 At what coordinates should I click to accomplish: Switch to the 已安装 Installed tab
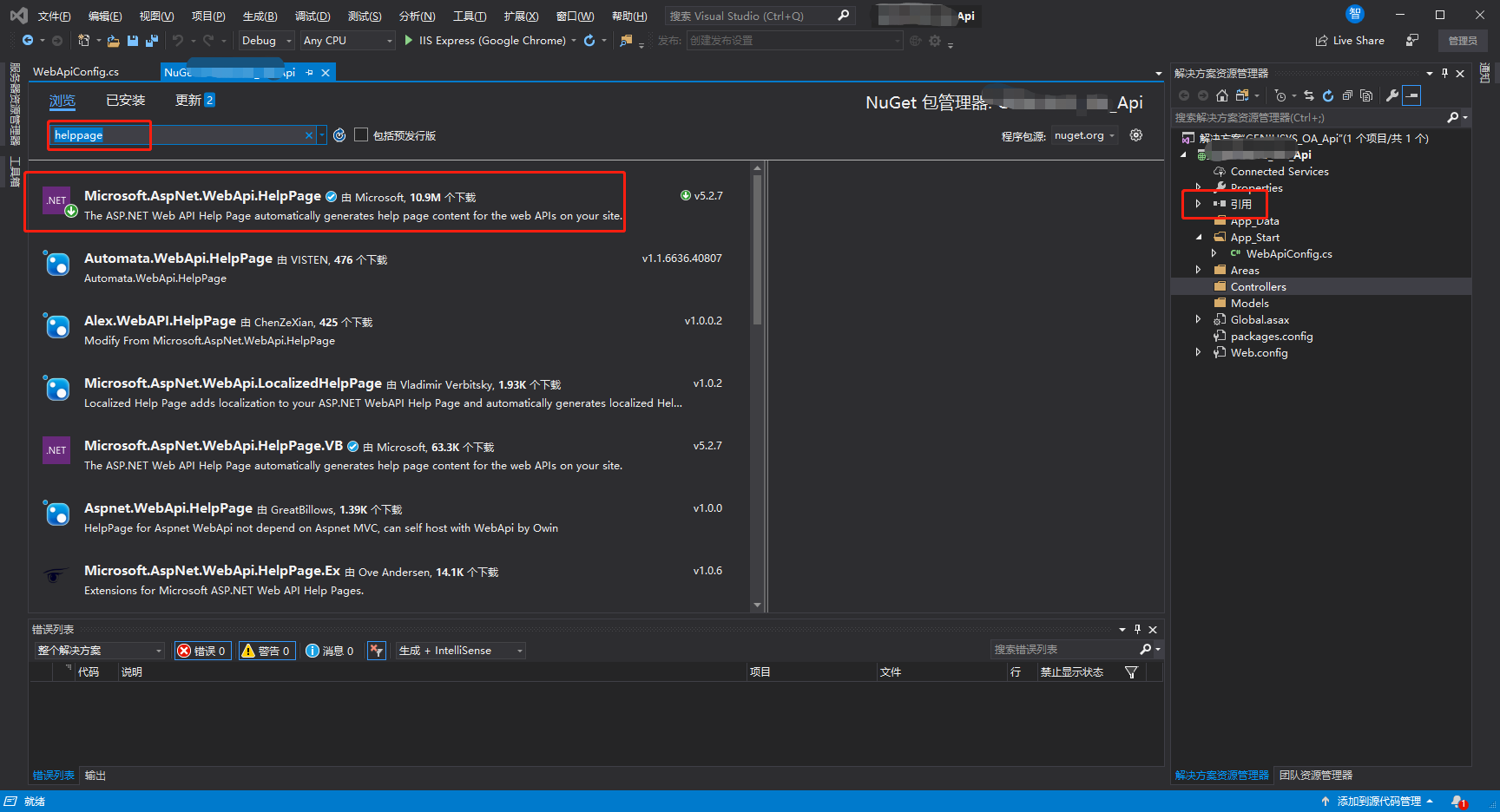[x=126, y=101]
